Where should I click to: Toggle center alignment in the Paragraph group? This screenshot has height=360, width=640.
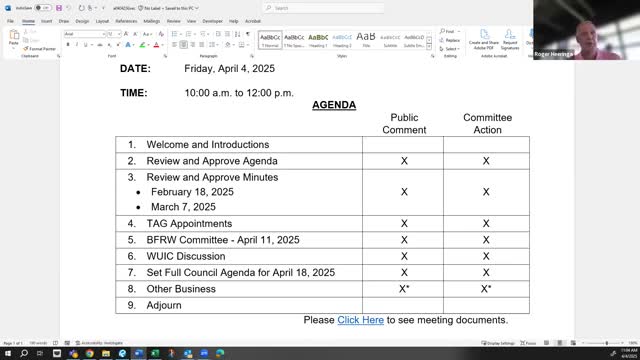(x=183, y=45)
